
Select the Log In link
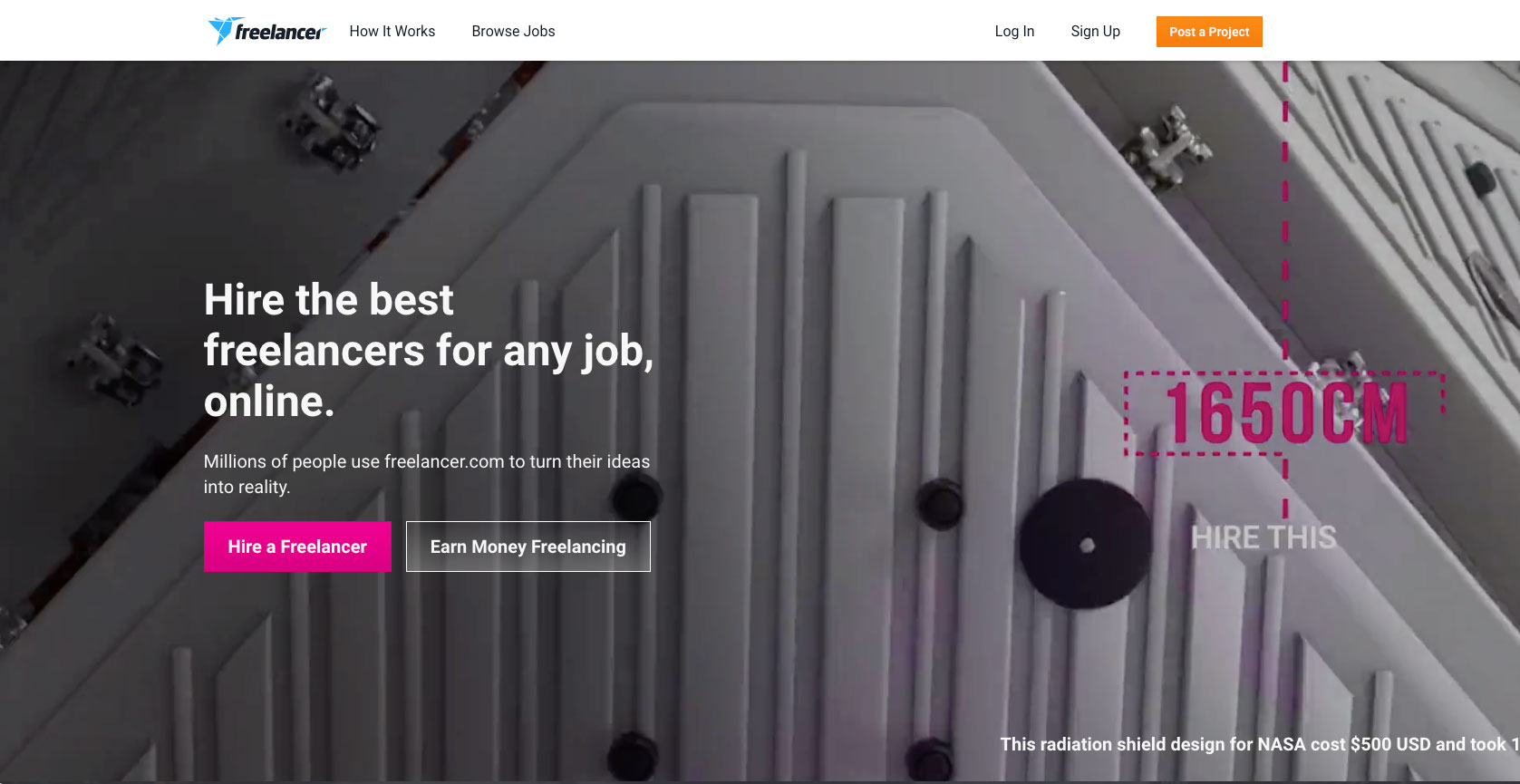pyautogui.click(x=1014, y=31)
